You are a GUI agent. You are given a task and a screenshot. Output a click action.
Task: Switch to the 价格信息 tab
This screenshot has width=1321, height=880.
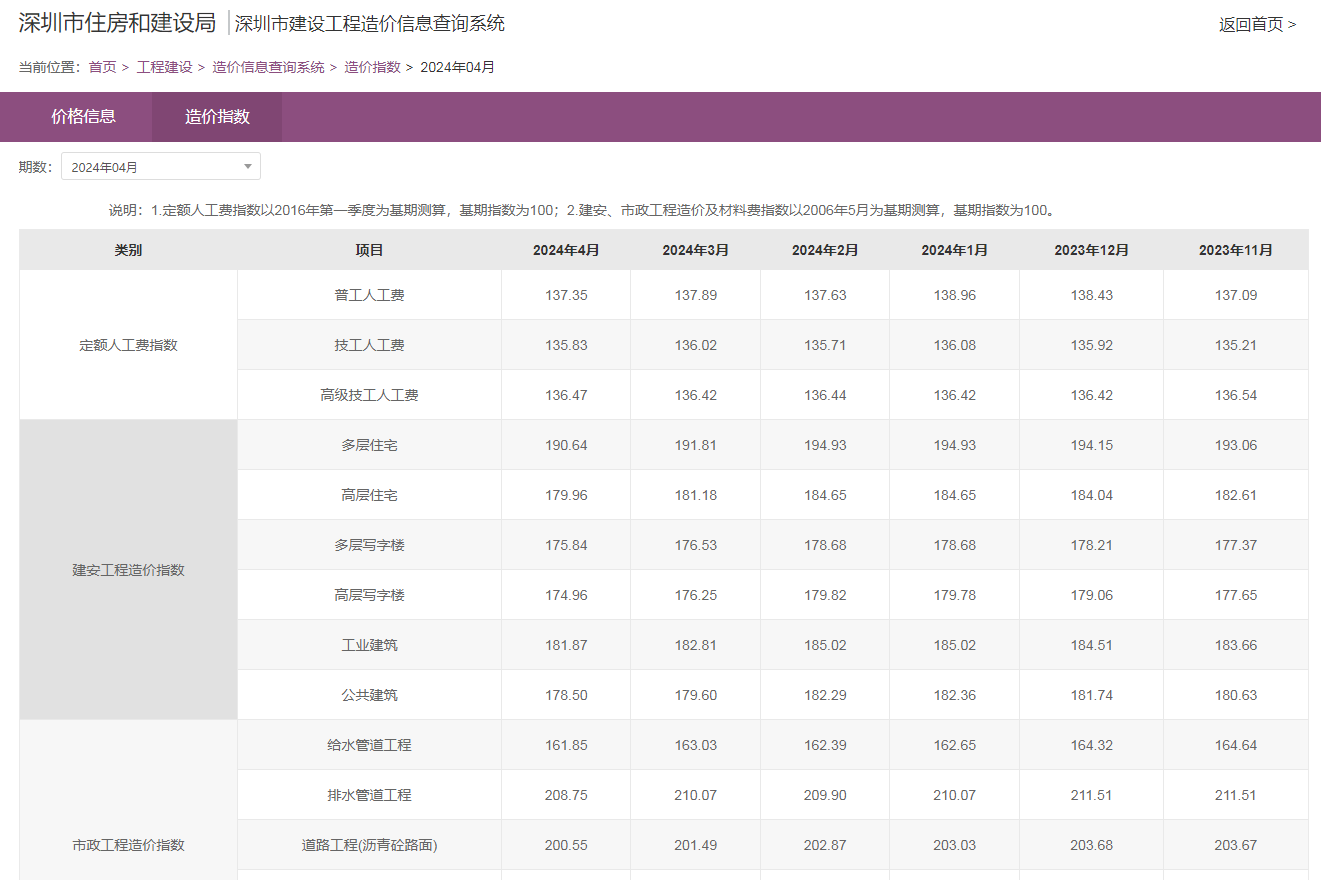coord(84,117)
